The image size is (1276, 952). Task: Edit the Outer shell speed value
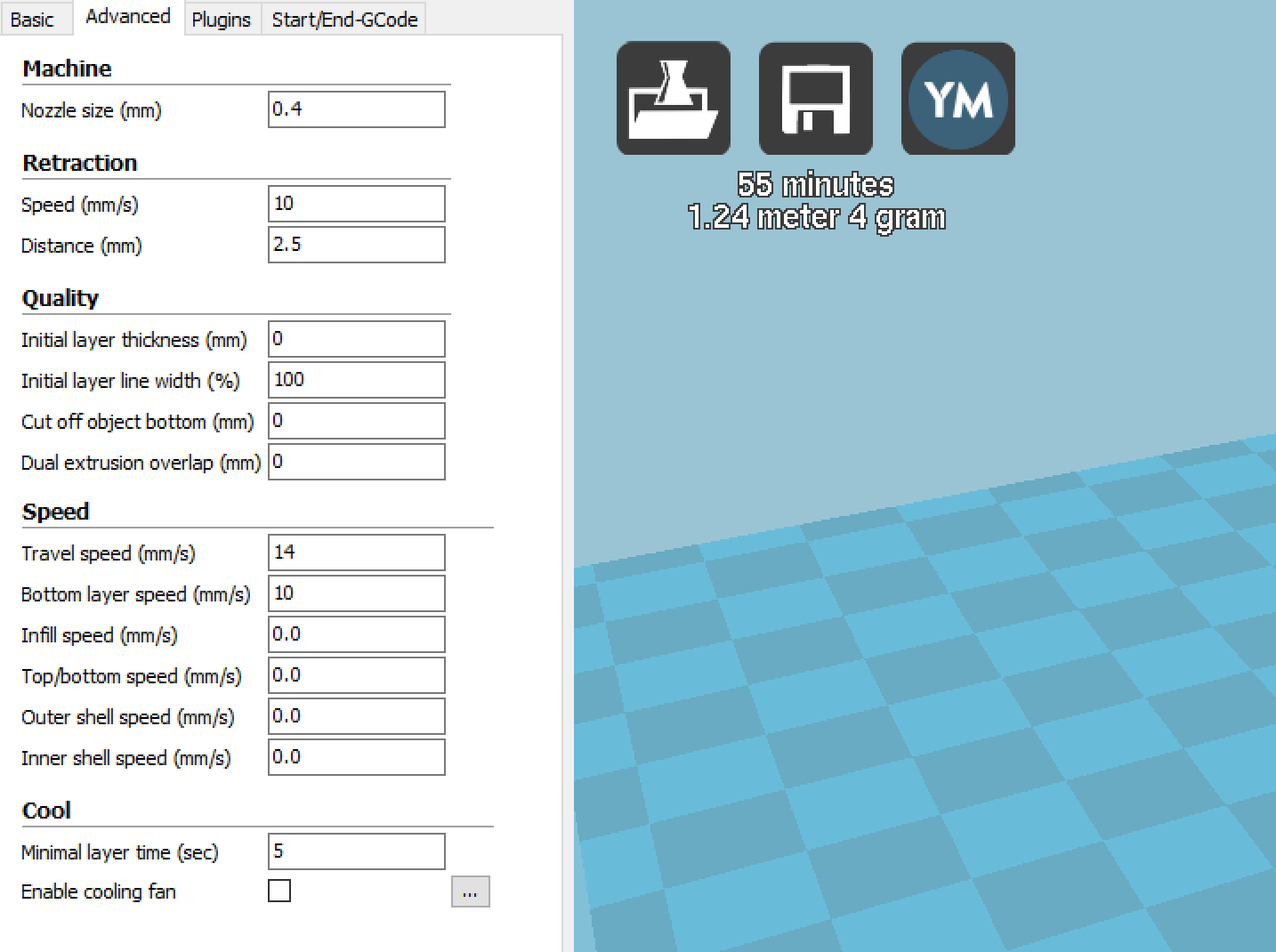pyautogui.click(x=355, y=716)
